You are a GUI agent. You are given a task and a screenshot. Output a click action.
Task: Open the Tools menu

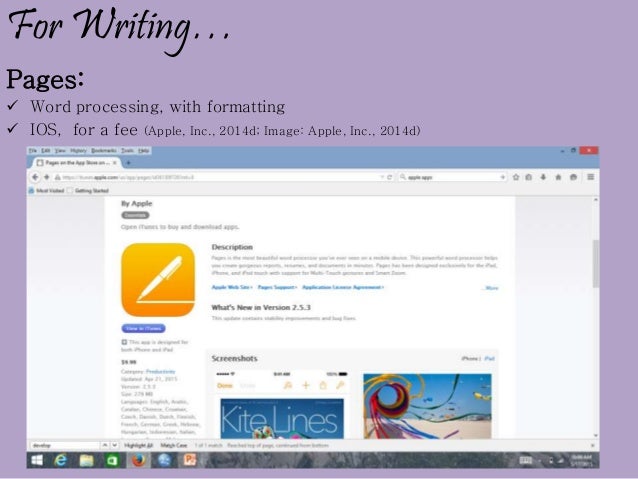[x=127, y=151]
